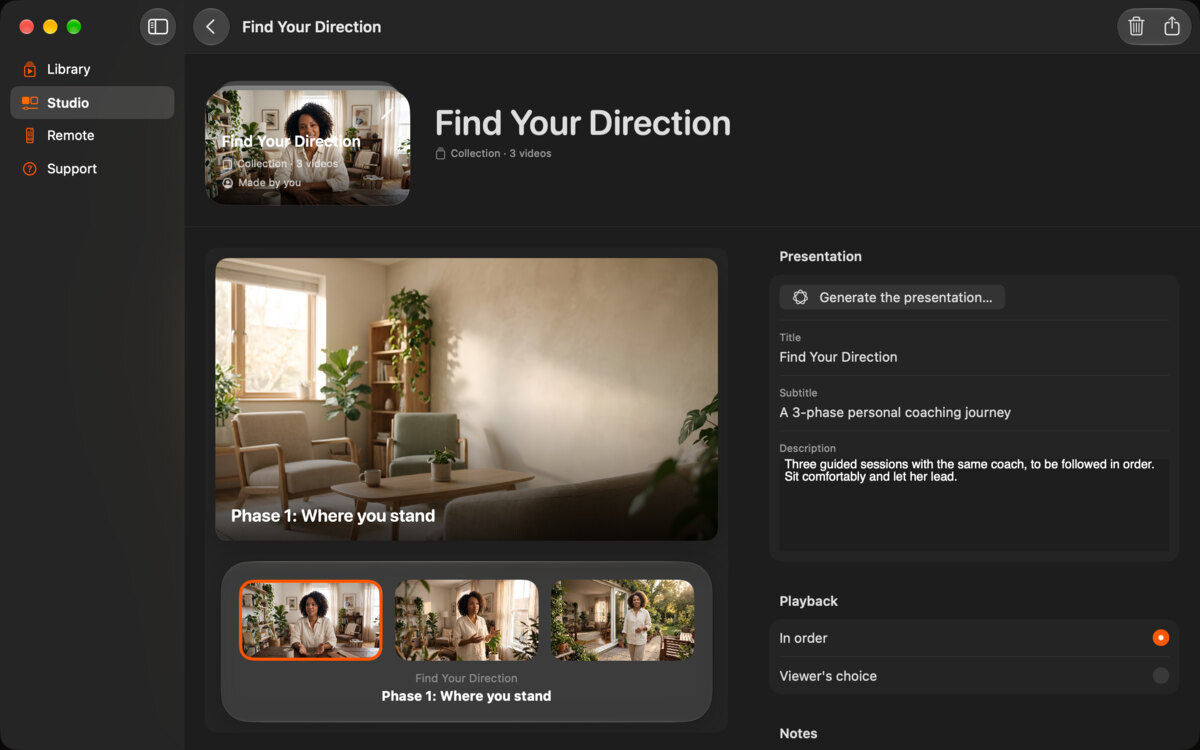Select Phase 1 thumbnail with orange border
The image size is (1200, 750).
(x=311, y=620)
